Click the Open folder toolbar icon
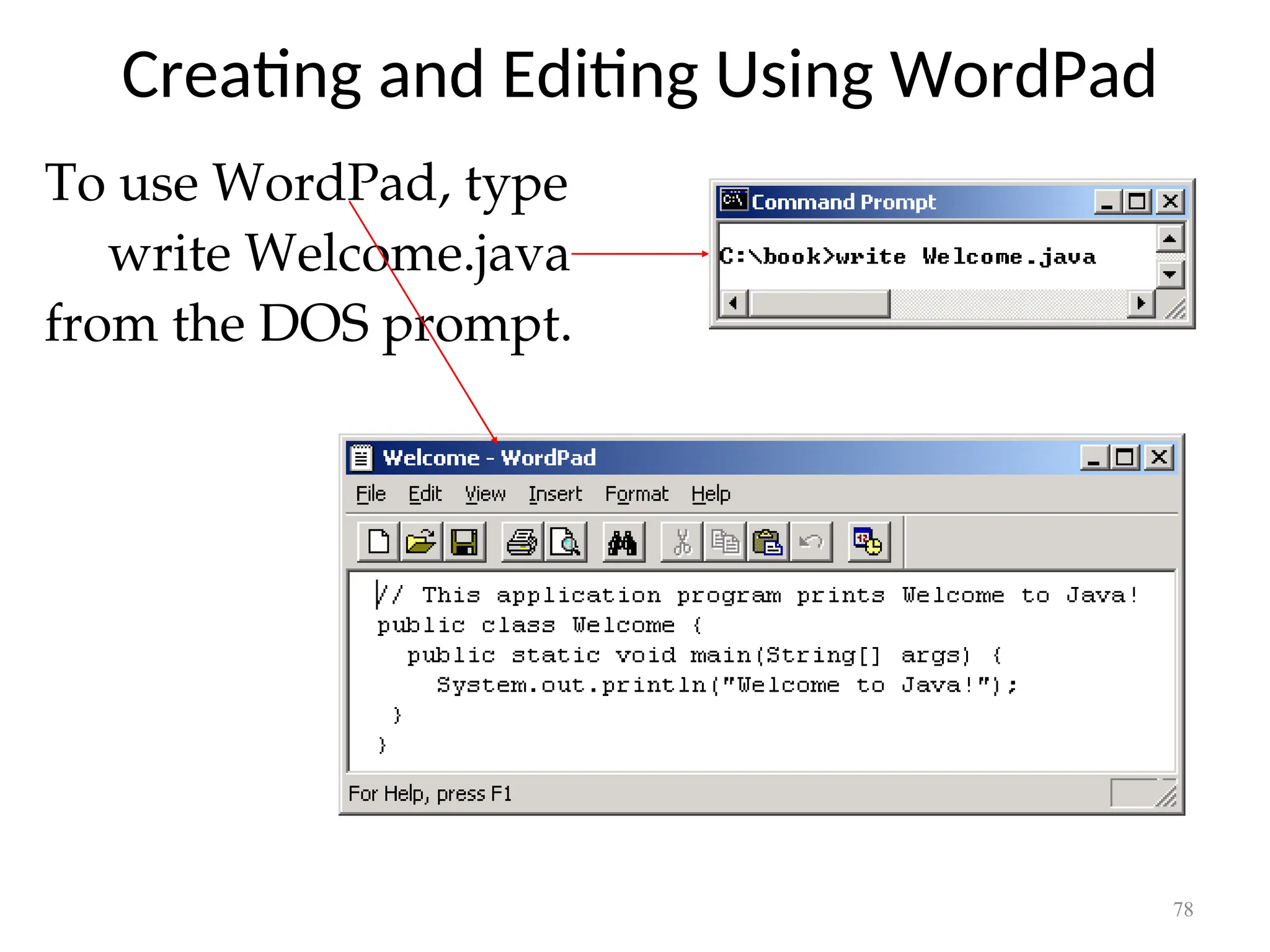This screenshot has height=952, width=1270. point(421,542)
